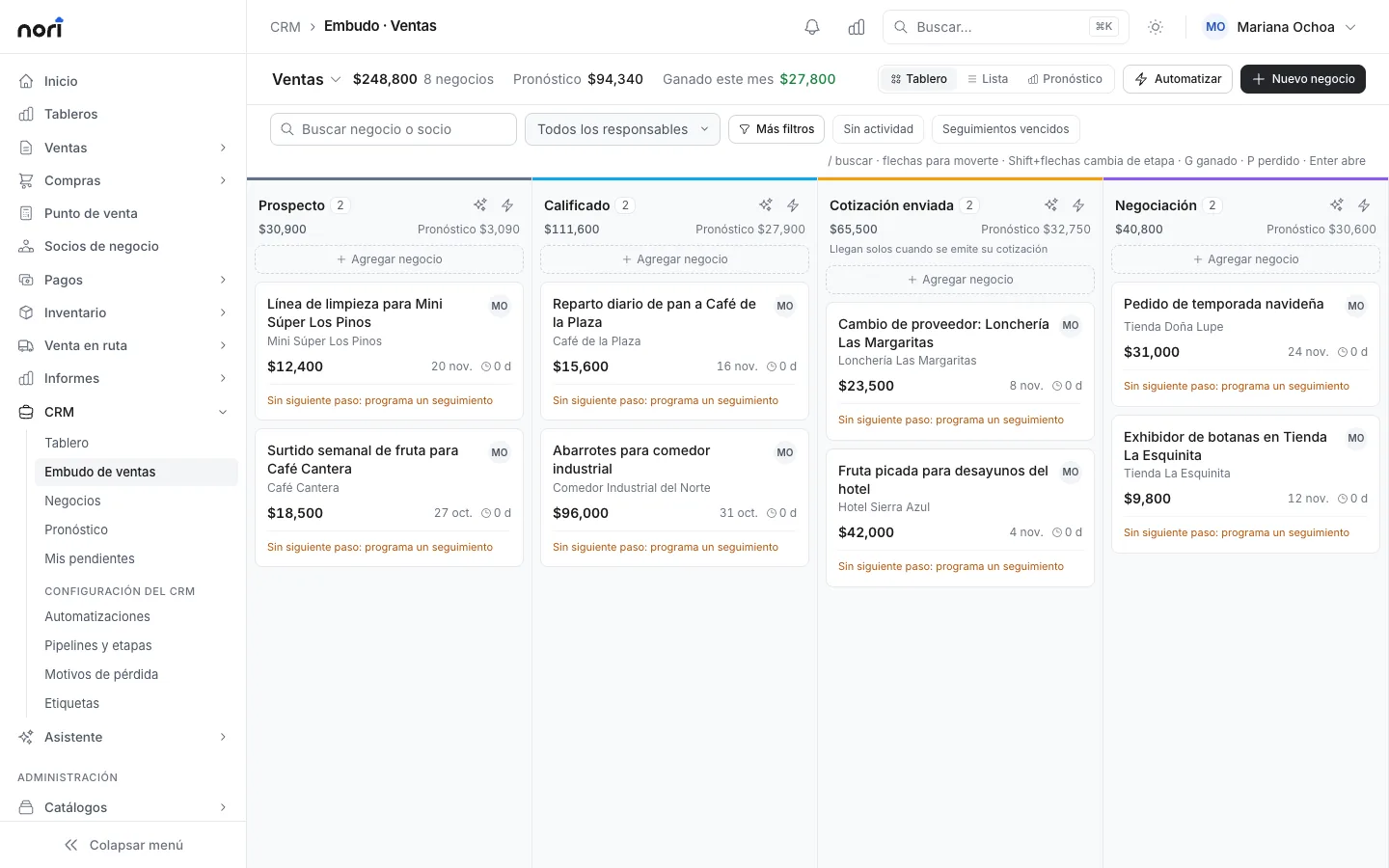Open Más filtros button

[x=776, y=129]
